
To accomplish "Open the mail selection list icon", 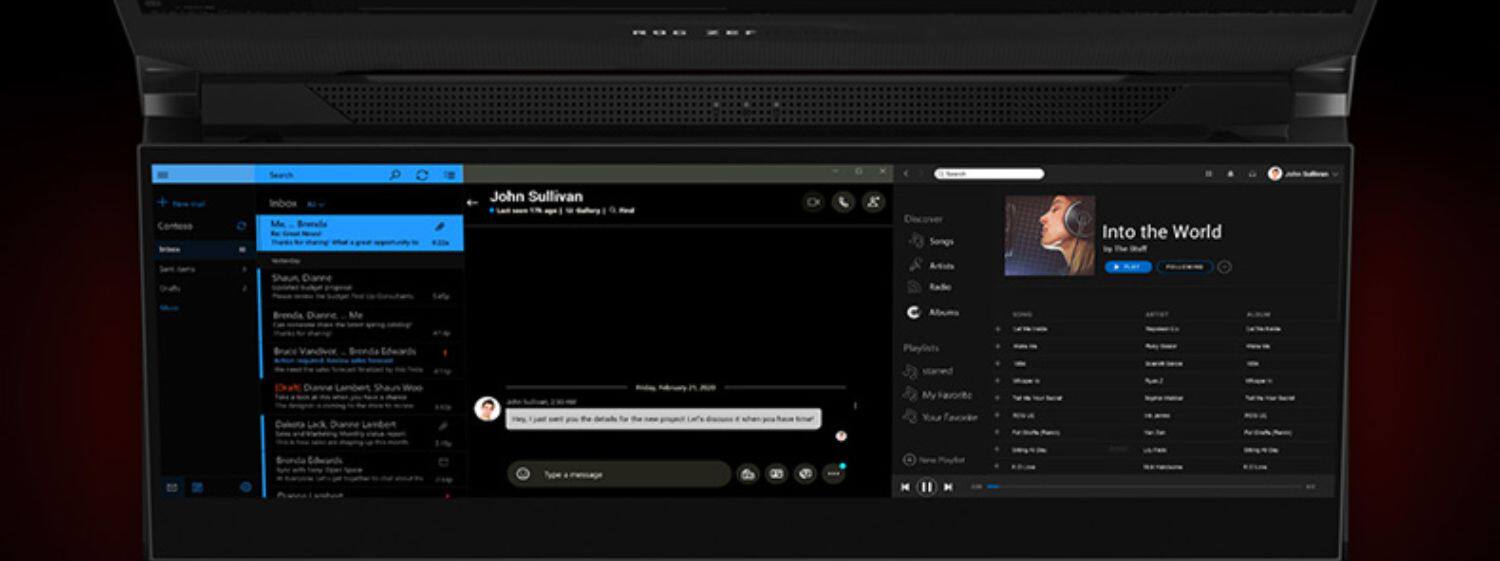I will pos(449,175).
